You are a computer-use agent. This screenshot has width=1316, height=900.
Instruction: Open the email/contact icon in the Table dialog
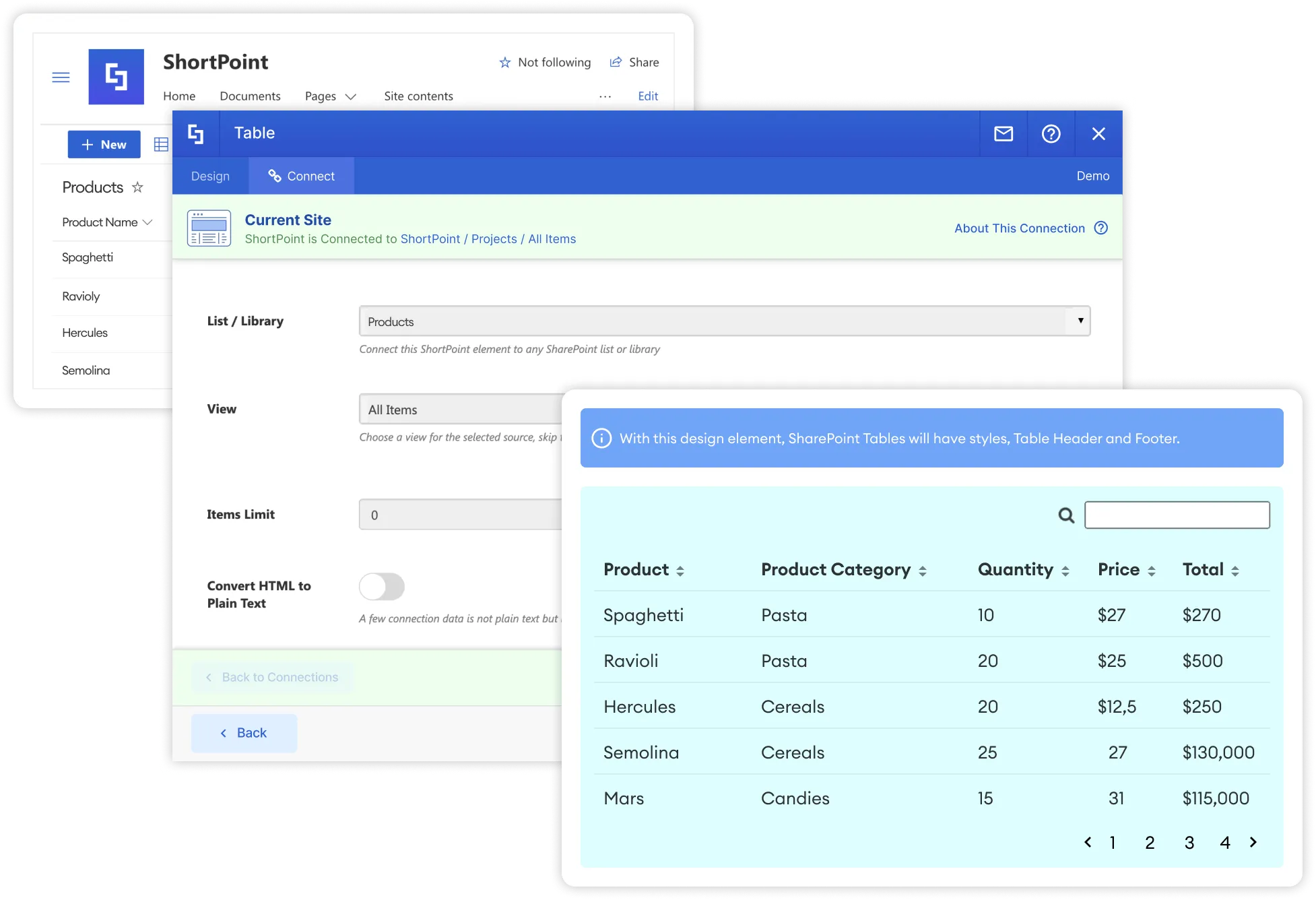point(1003,133)
